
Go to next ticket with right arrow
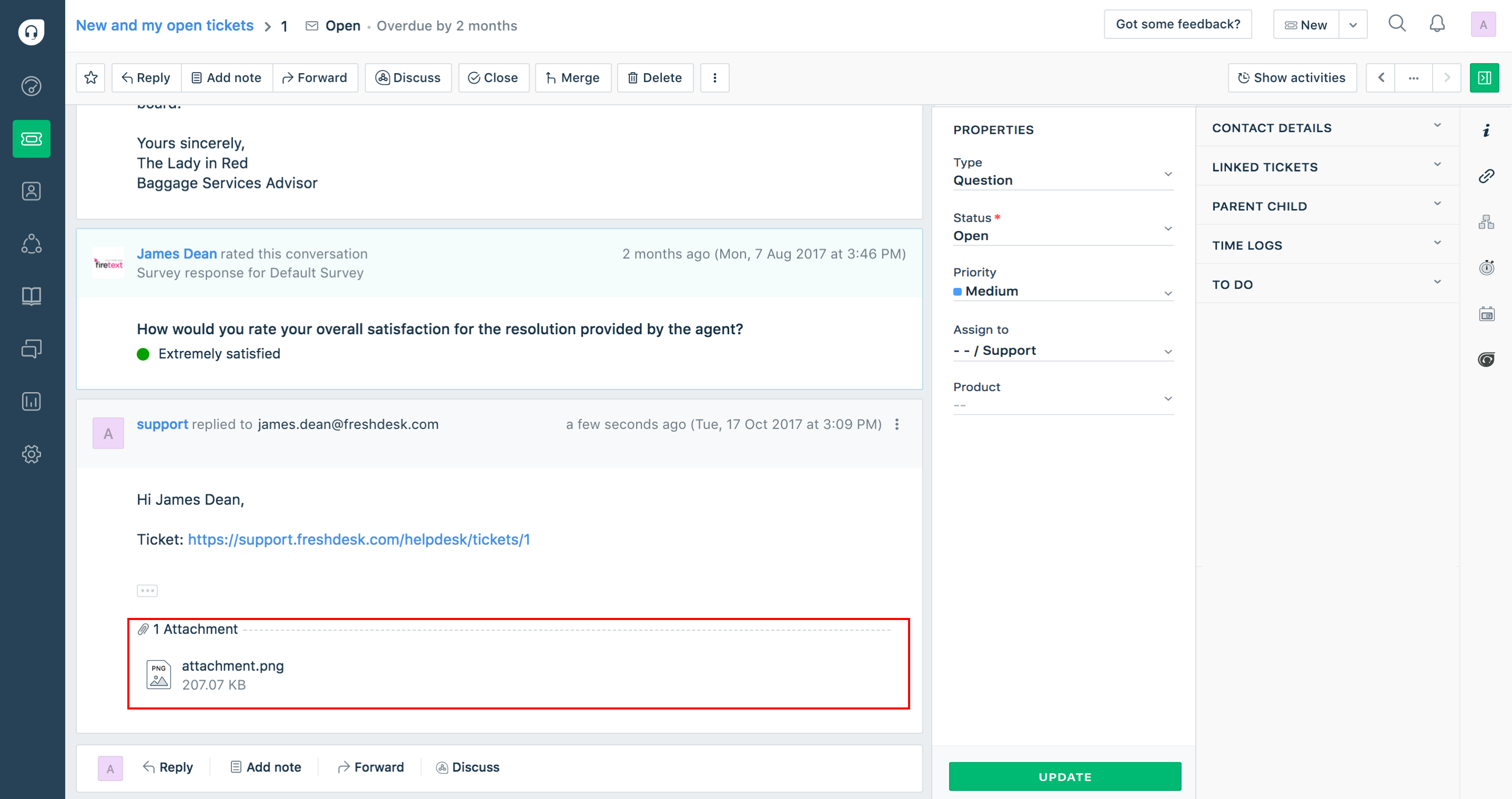tap(1447, 77)
